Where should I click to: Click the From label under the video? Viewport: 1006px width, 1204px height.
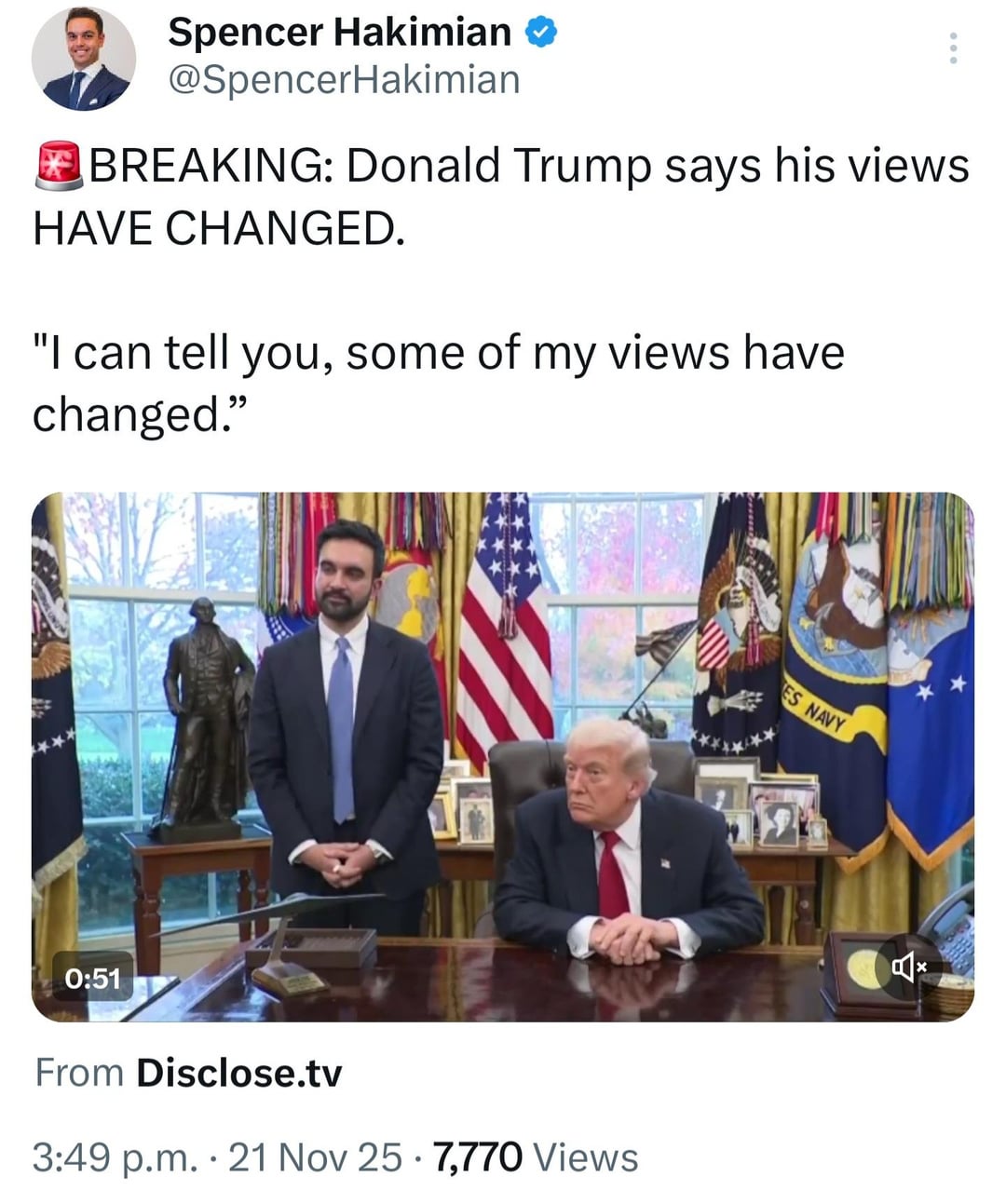(79, 1074)
